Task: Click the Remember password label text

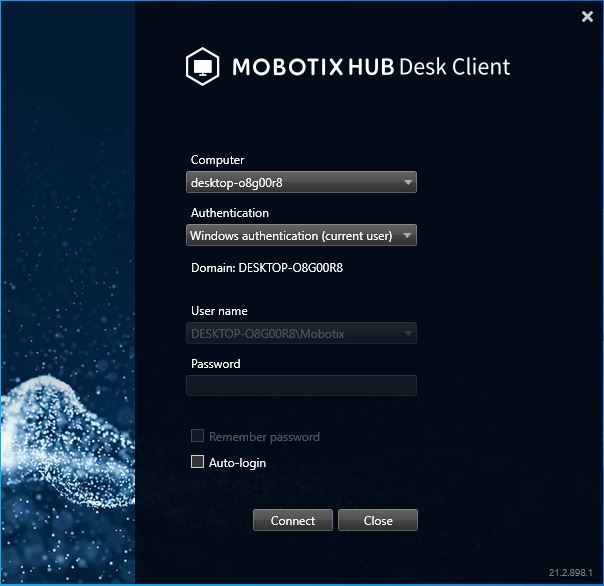Action: [x=264, y=437]
